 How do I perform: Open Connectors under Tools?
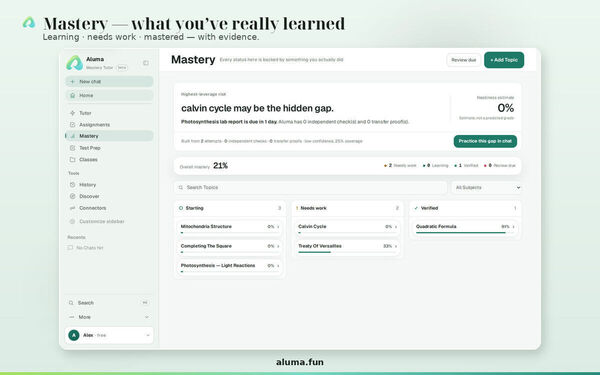109,208
